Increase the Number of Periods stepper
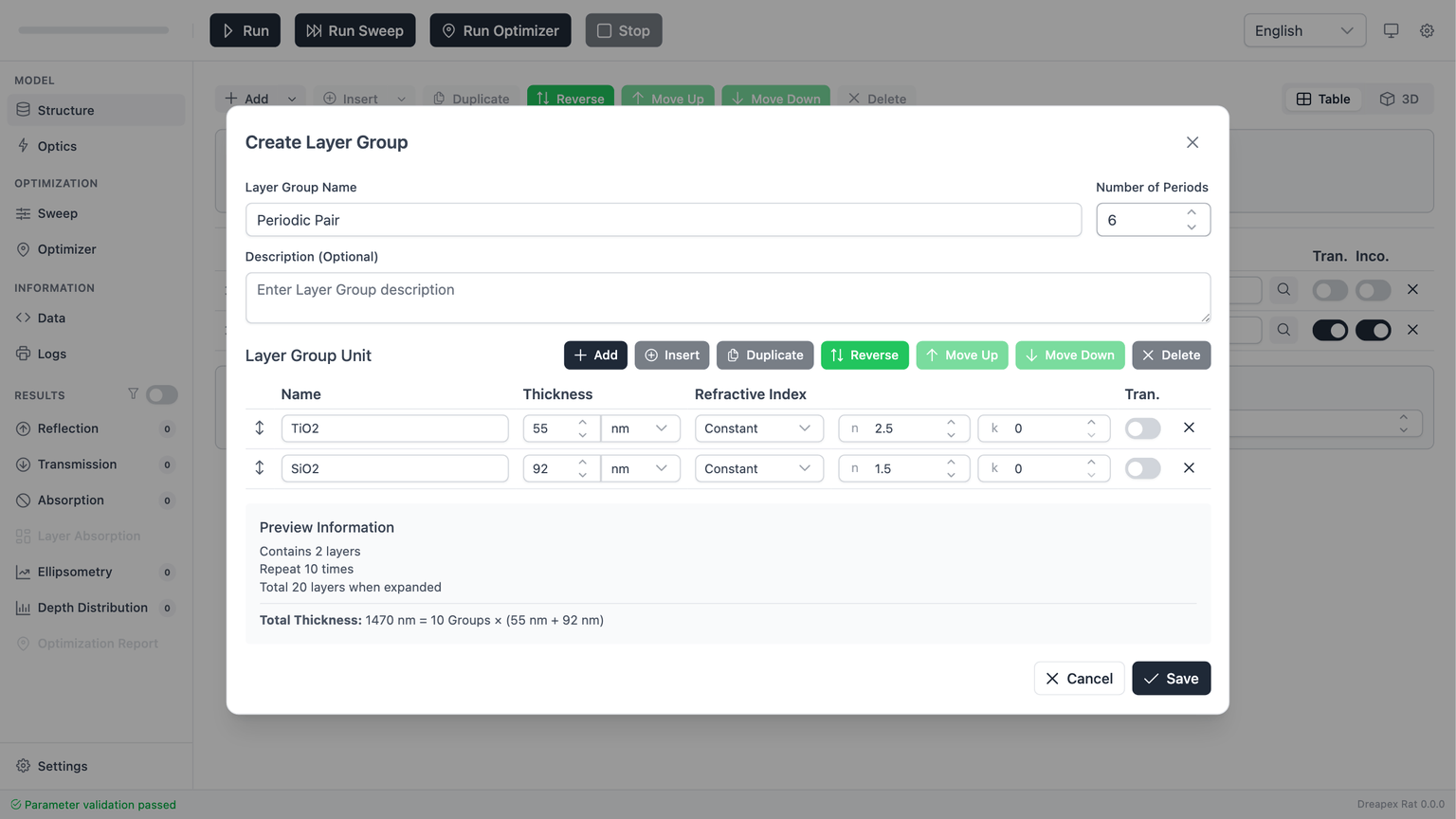This screenshot has width=1456, height=819. pyautogui.click(x=1192, y=213)
